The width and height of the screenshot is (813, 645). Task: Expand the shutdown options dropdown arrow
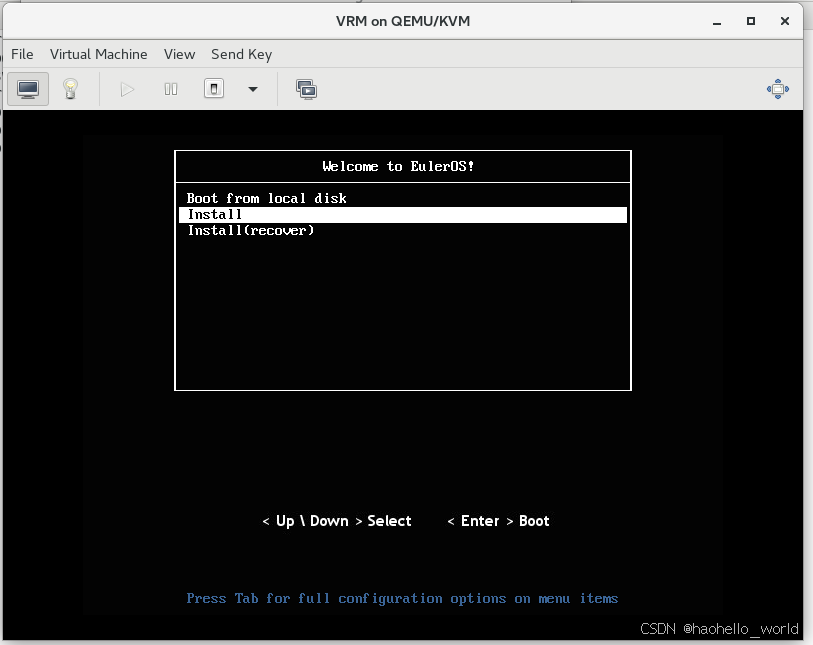[x=253, y=90]
